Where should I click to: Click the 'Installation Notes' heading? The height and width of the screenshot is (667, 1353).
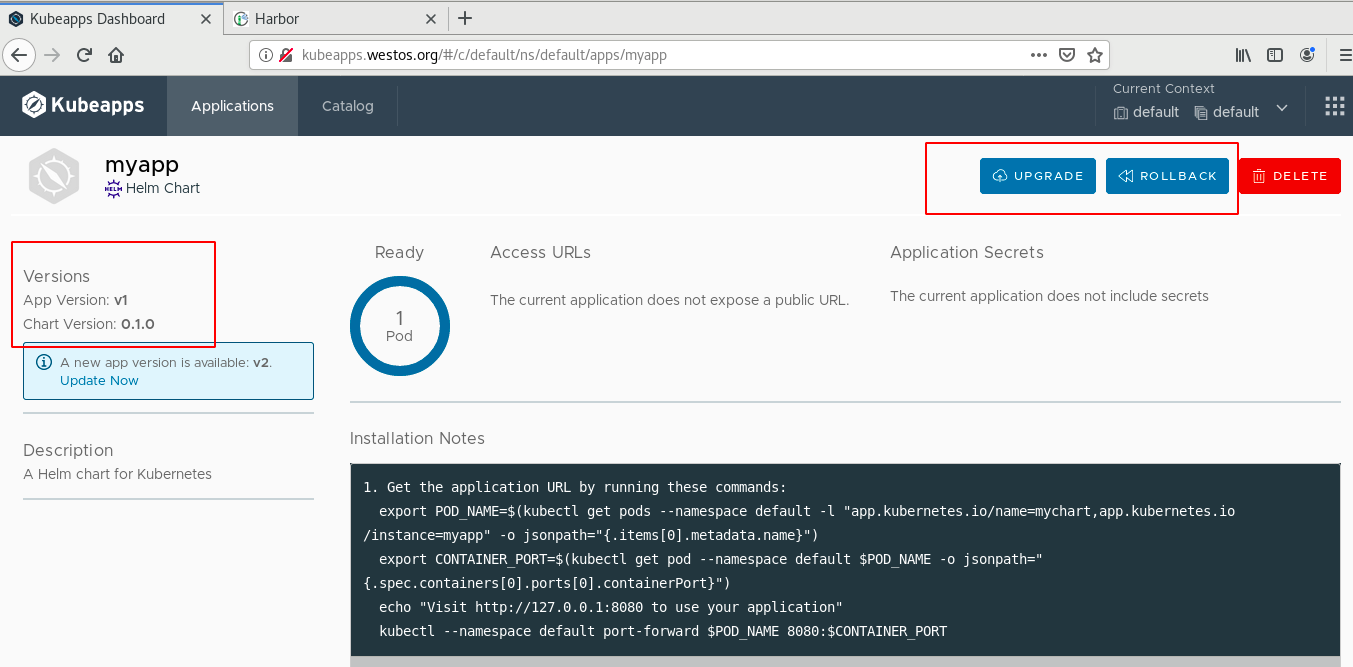tap(417, 438)
